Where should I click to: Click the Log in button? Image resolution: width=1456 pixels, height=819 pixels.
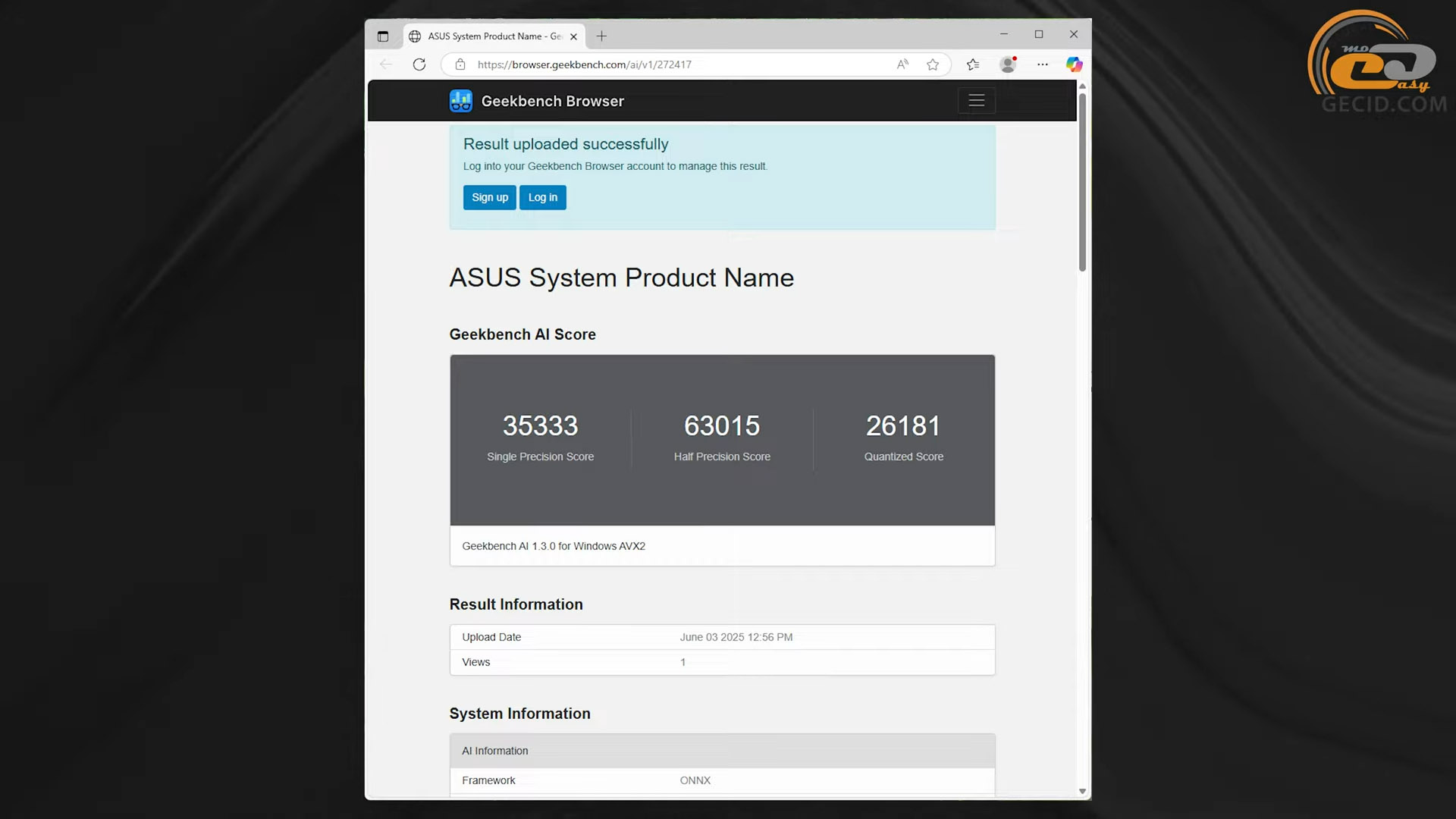tap(543, 197)
